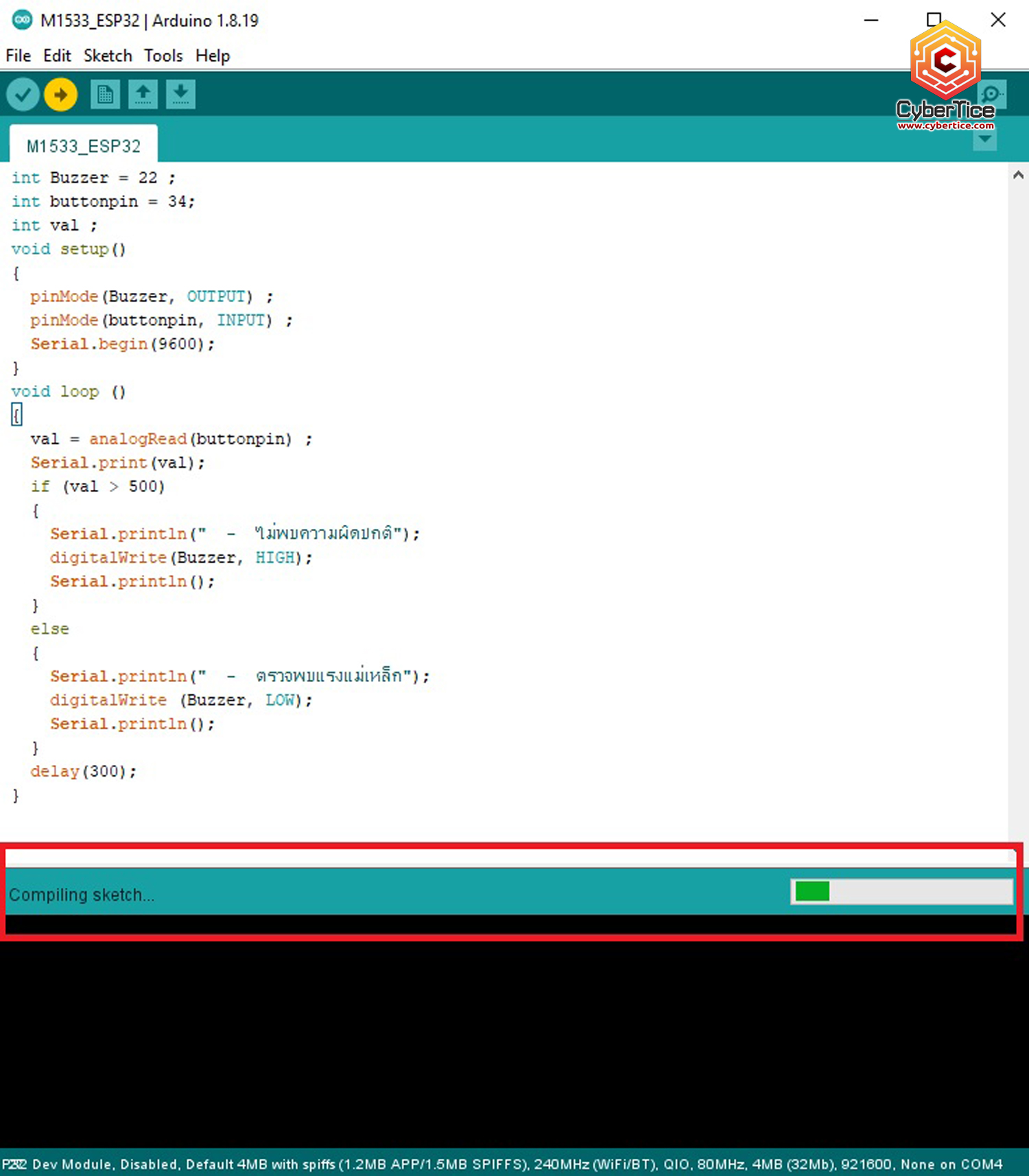Click the editor scrollbar up arrow
1029x1176 pixels.
point(1018,176)
